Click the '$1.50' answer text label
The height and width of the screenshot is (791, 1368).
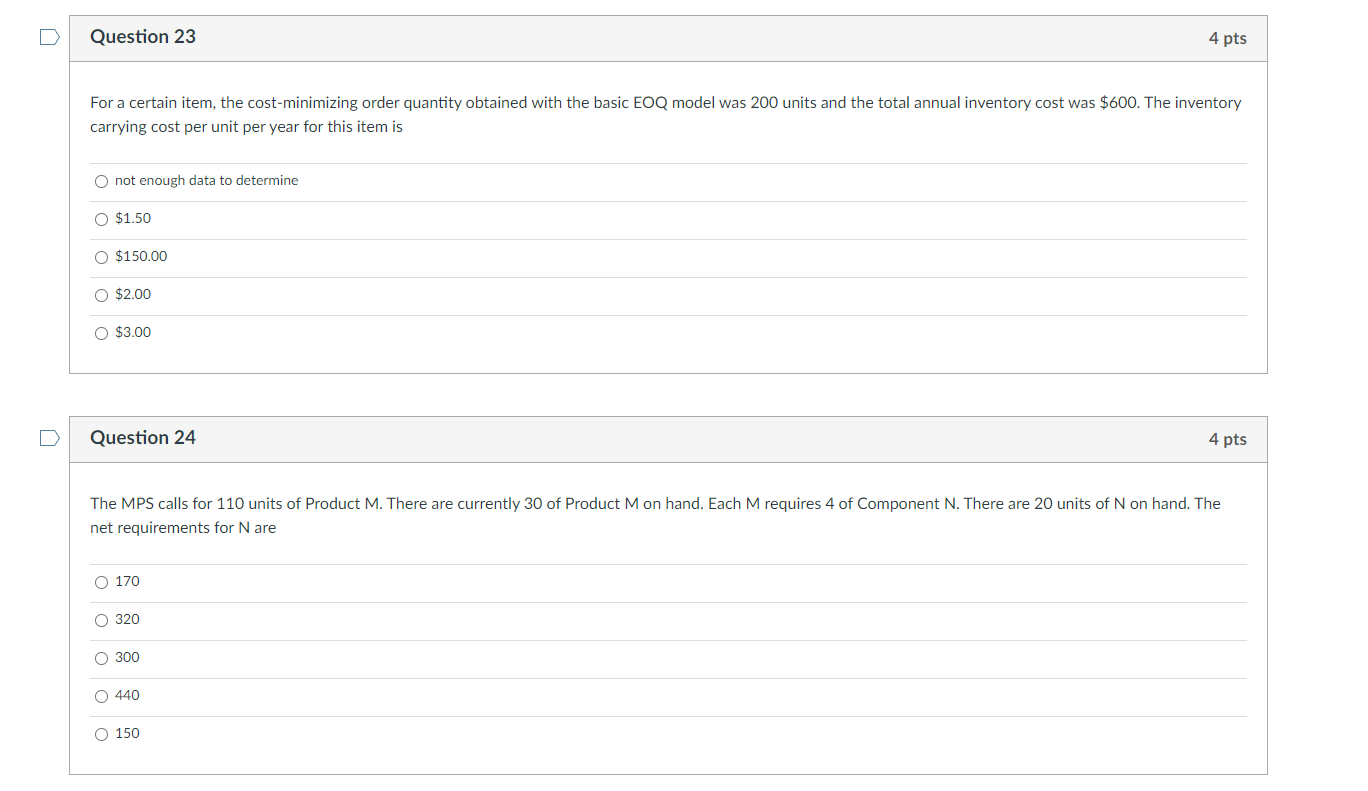click(133, 218)
